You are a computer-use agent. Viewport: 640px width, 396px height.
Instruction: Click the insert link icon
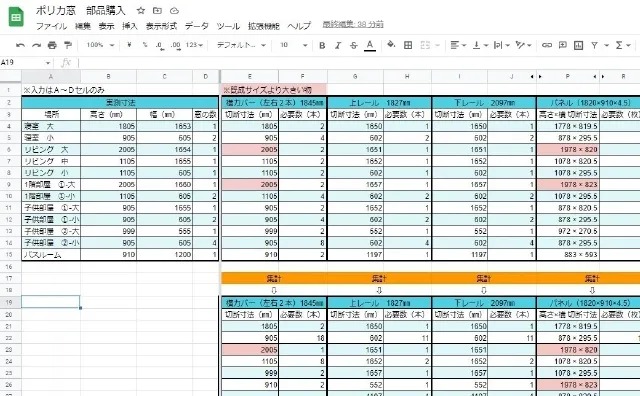pos(547,45)
